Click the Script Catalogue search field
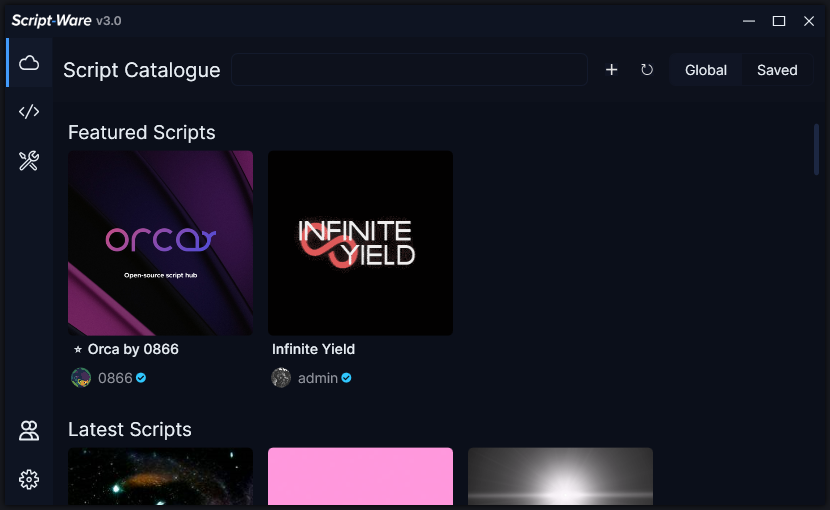Screen dimensions: 830x510 click(x=409, y=70)
